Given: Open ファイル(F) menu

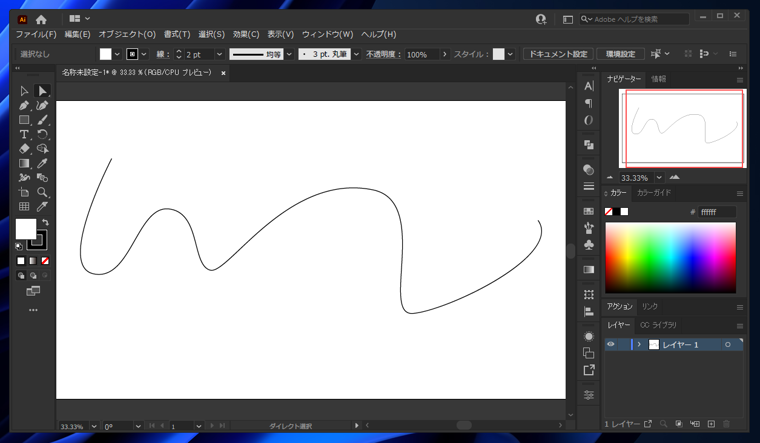Looking at the screenshot, I should pos(36,34).
